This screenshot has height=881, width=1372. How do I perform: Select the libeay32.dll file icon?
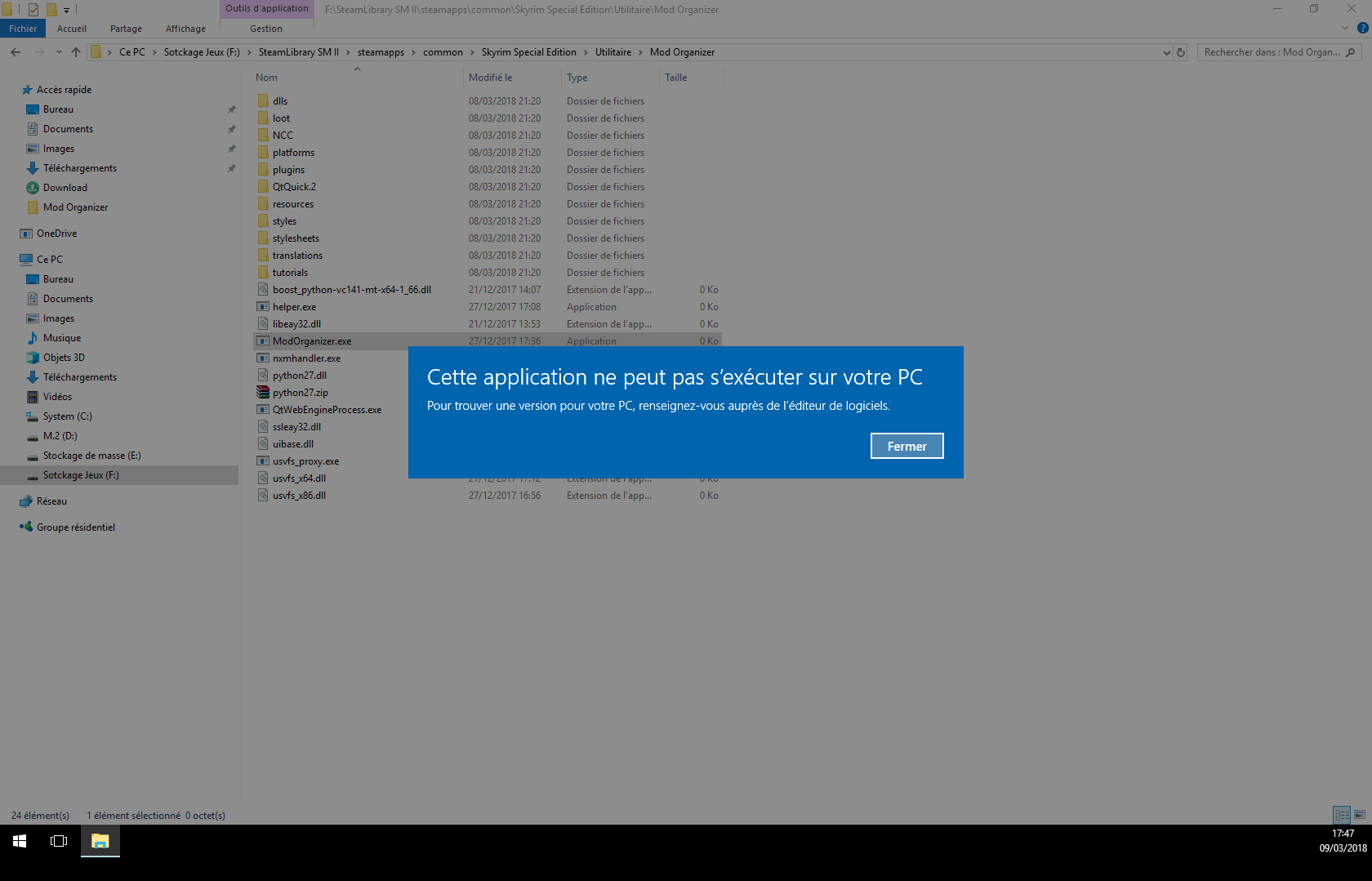pyautogui.click(x=263, y=324)
